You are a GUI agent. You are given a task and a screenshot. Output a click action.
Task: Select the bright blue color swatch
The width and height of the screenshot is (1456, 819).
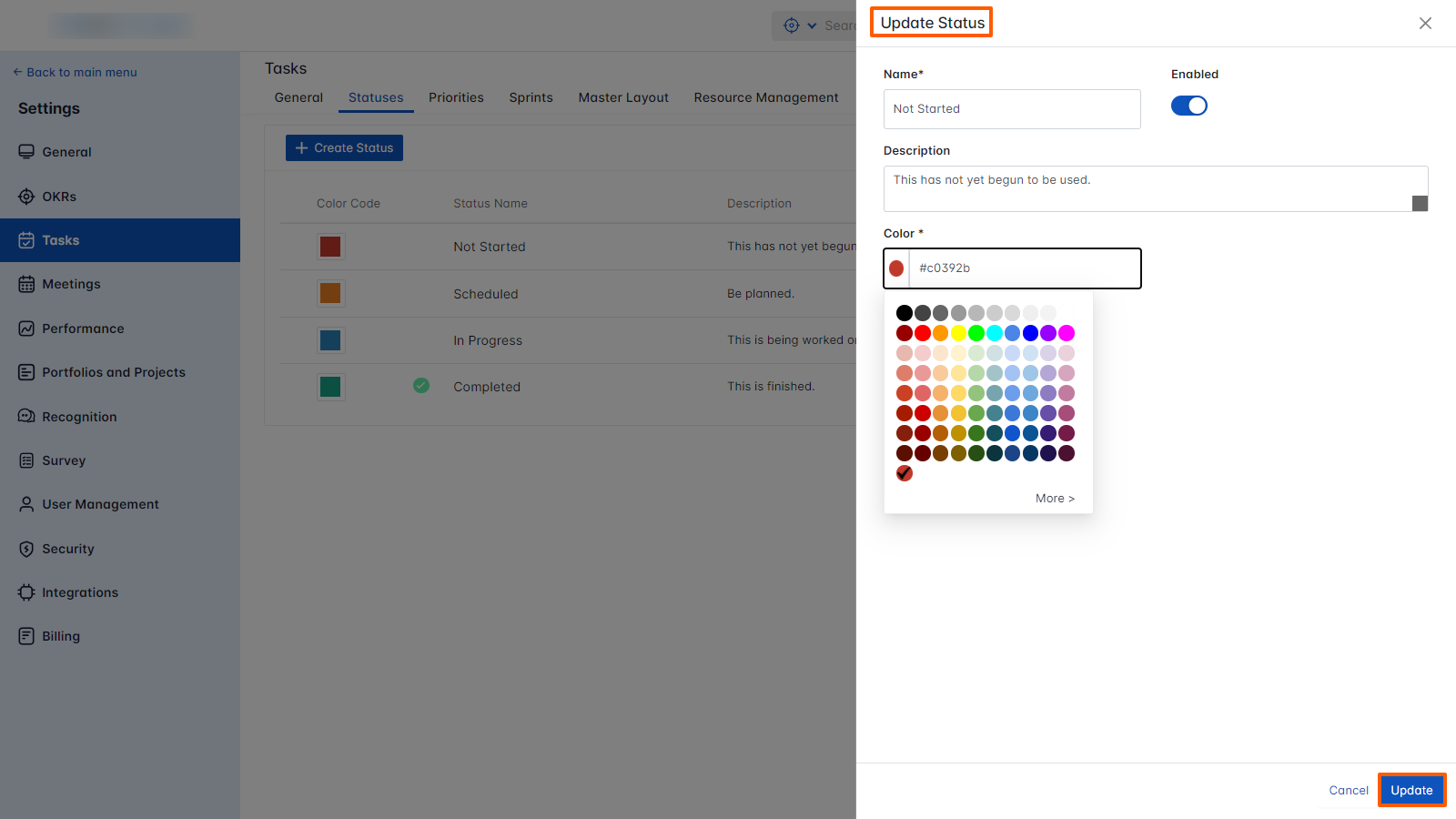(1029, 333)
